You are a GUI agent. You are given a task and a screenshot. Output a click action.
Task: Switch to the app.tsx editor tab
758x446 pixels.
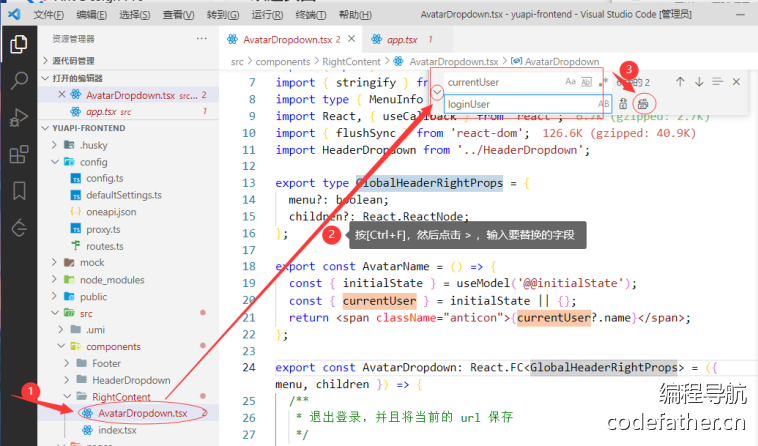406,39
